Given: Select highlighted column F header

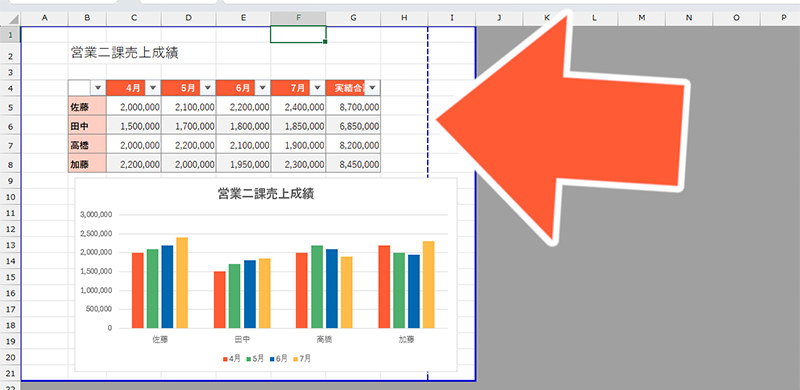Looking at the screenshot, I should pos(298,18).
